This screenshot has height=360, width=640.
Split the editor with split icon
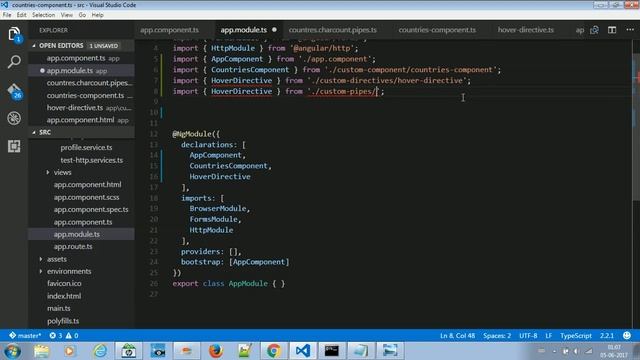(612, 30)
